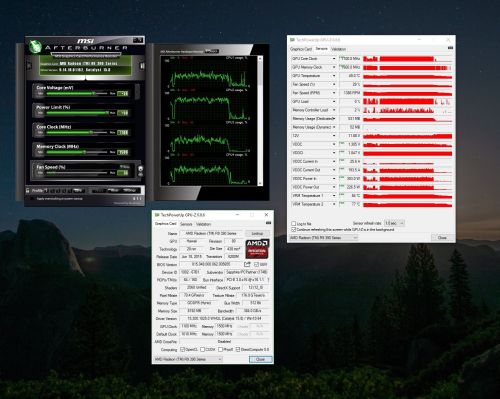Click Afterburner Reset button

pos(113,190)
